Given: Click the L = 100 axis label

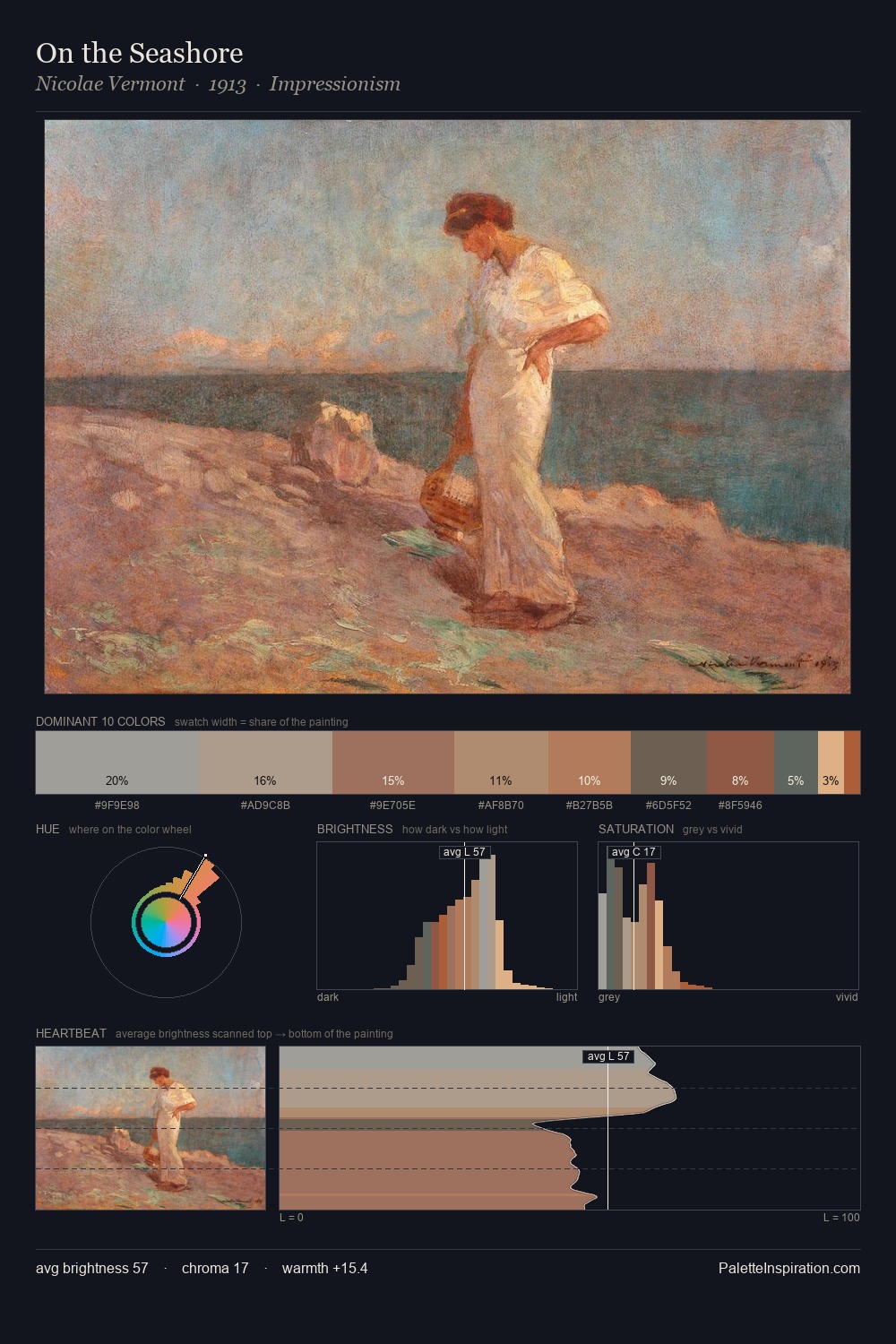Looking at the screenshot, I should click(x=841, y=1218).
